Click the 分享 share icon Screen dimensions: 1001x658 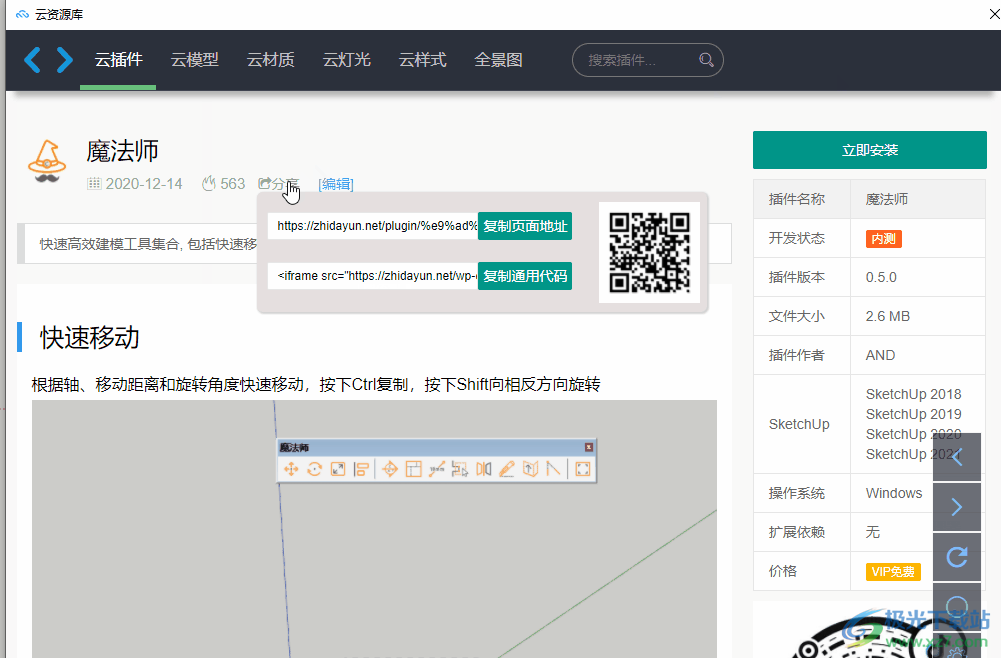[x=264, y=183]
